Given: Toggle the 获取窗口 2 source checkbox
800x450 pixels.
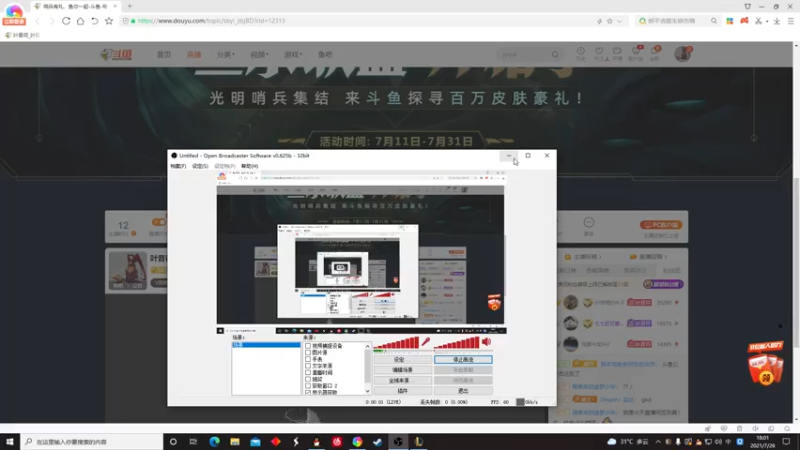Looking at the screenshot, I should 308,386.
